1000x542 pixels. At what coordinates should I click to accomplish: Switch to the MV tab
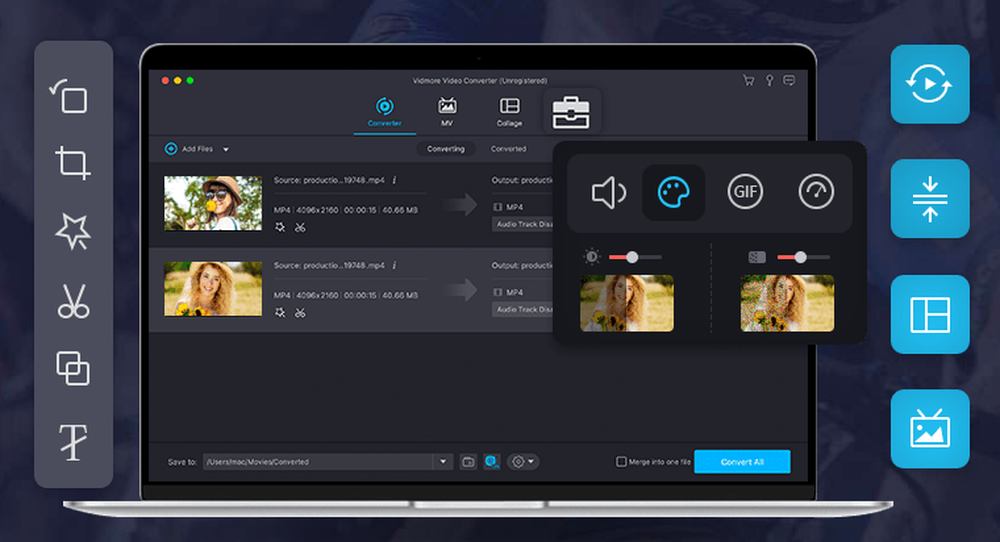(x=447, y=112)
